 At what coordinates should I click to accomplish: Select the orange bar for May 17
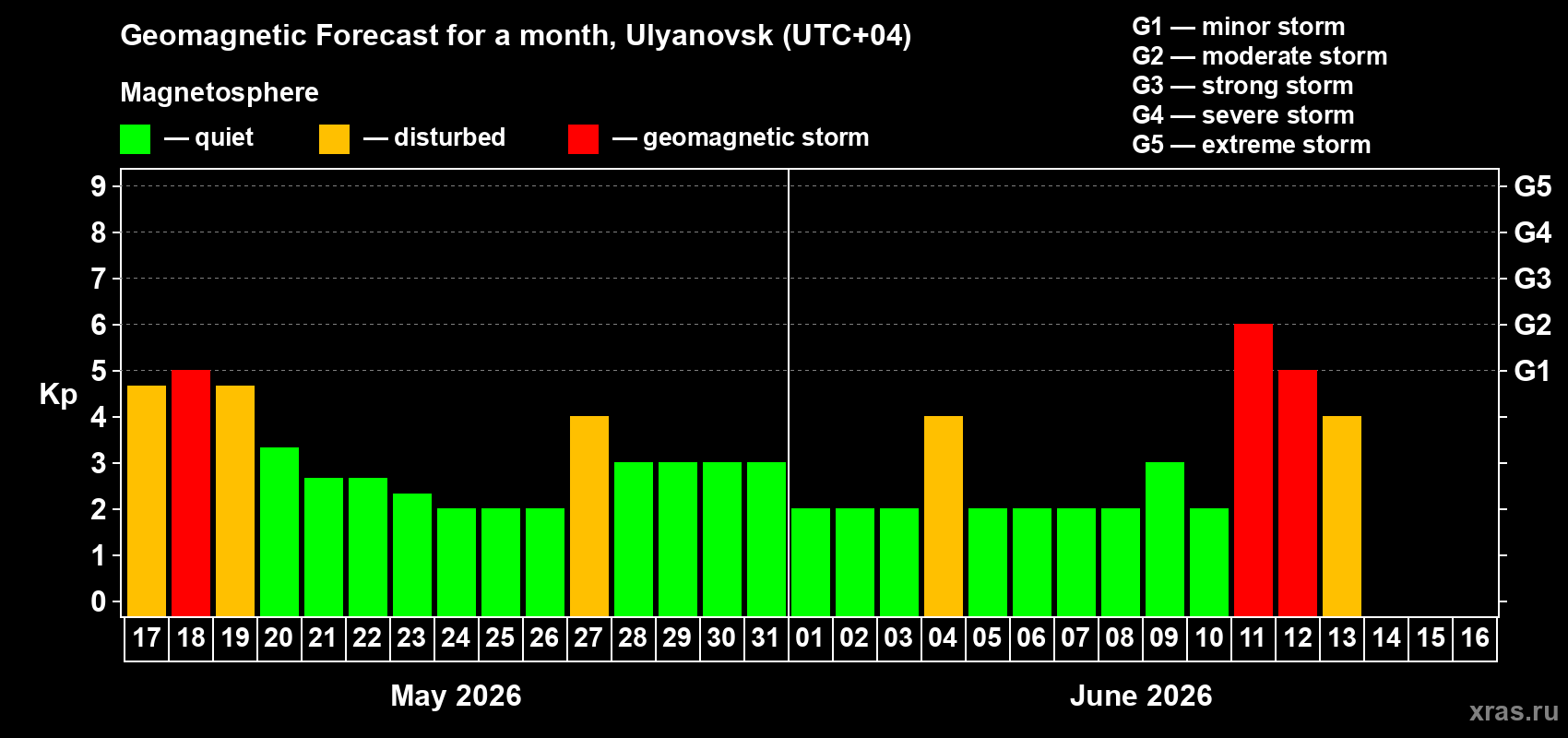point(147,501)
